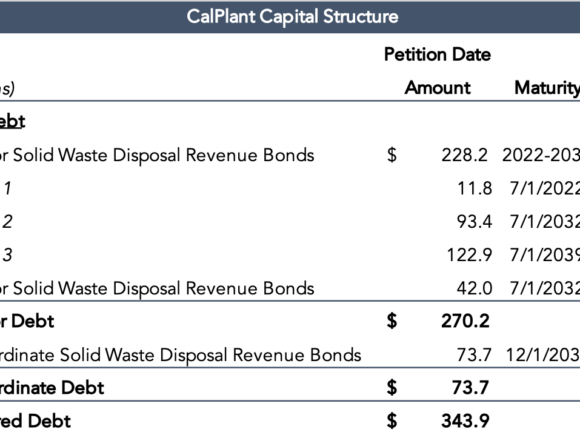This screenshot has height=435, width=580.
Task: Select the non-bold 73.7 bond amount
Action: tap(474, 355)
